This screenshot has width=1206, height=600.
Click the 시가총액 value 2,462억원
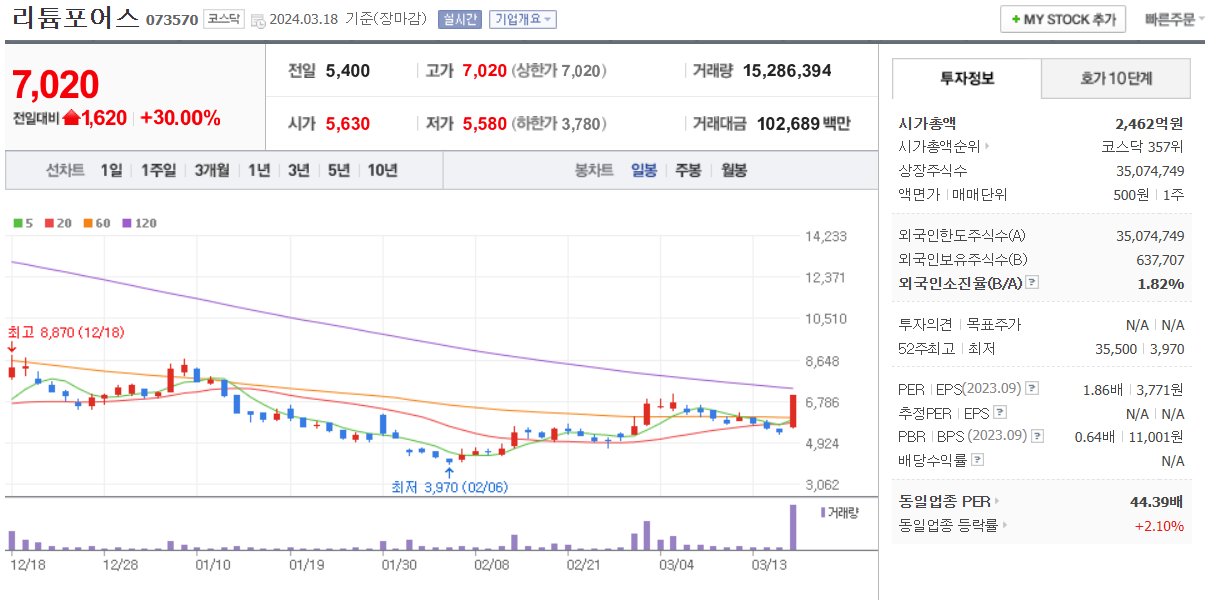1150,124
